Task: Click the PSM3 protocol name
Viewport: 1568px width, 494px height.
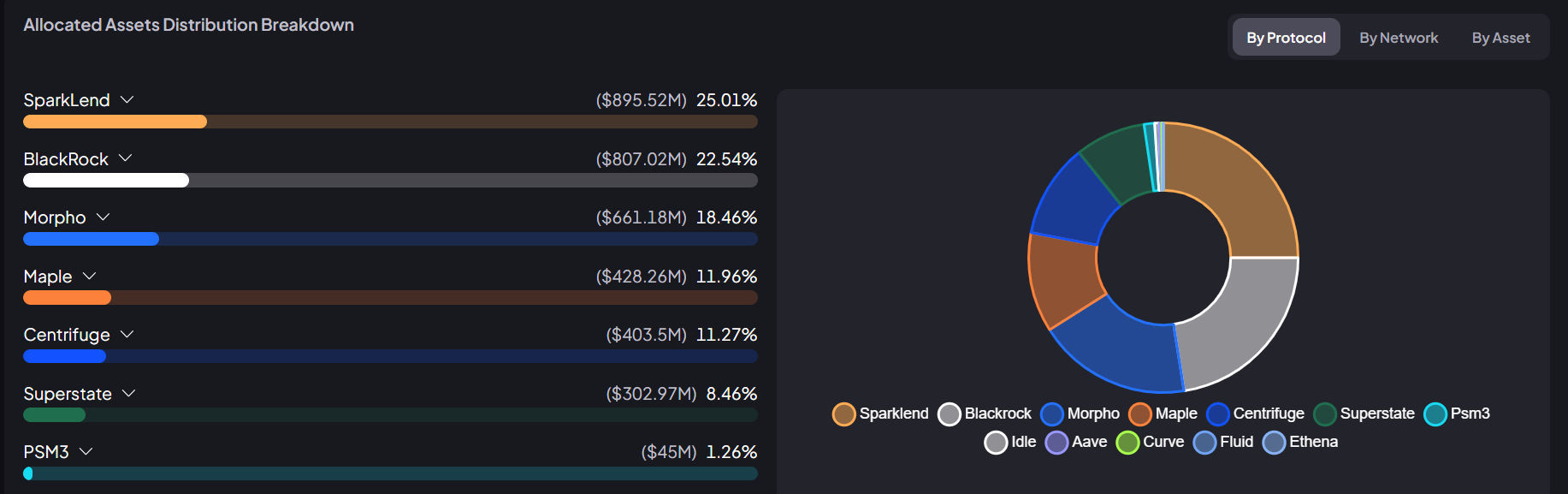Action: click(46, 452)
